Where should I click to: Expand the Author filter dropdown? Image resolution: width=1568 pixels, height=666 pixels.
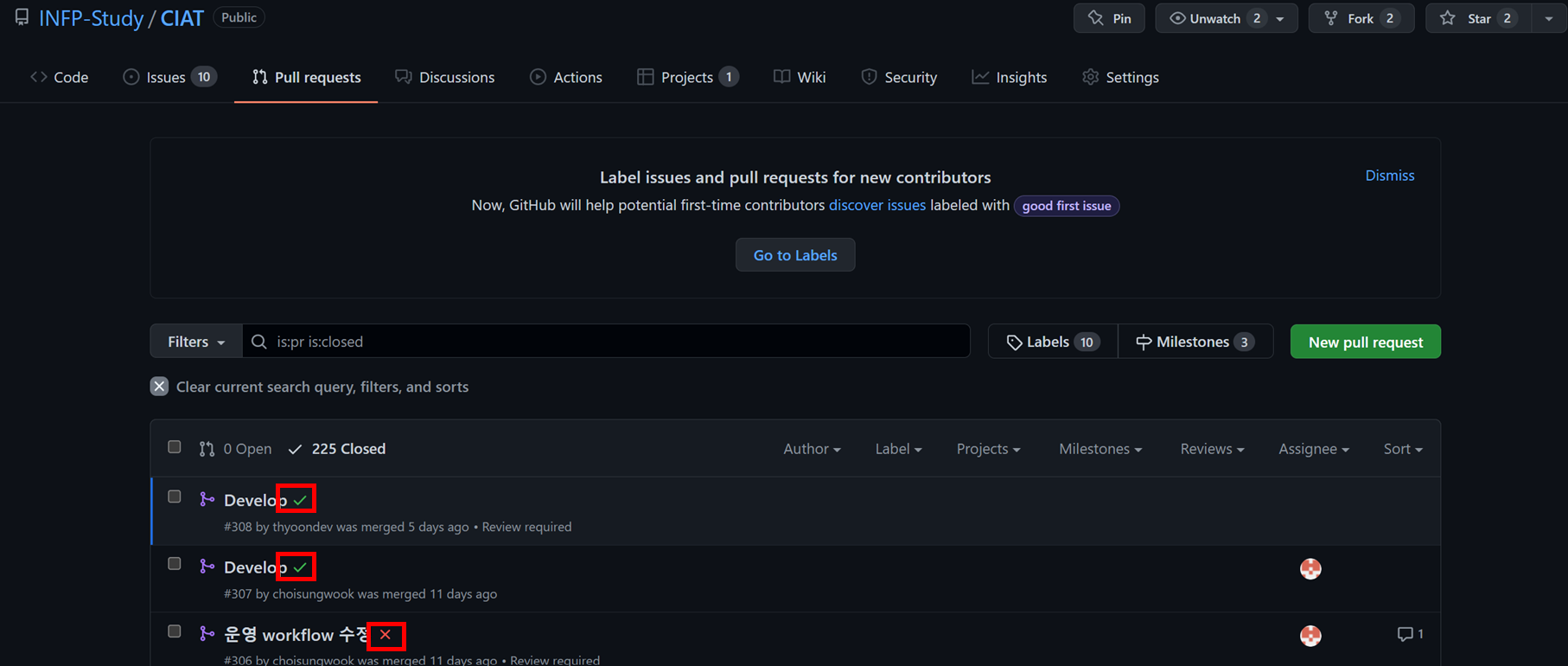click(x=812, y=449)
